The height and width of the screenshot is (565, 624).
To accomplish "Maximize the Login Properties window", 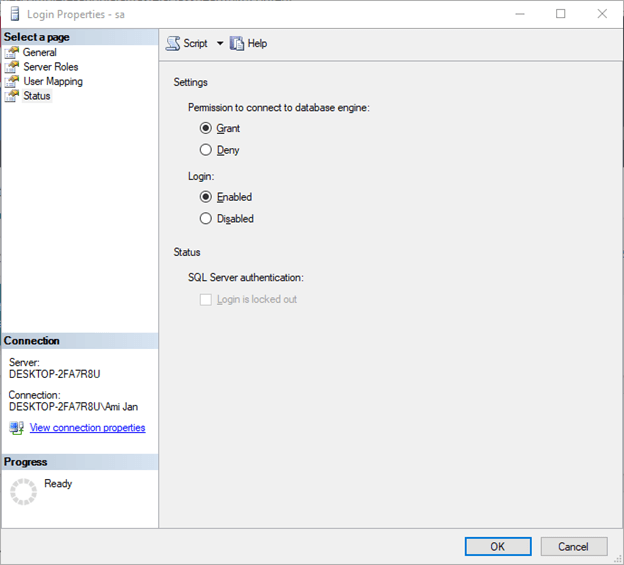I will point(561,14).
